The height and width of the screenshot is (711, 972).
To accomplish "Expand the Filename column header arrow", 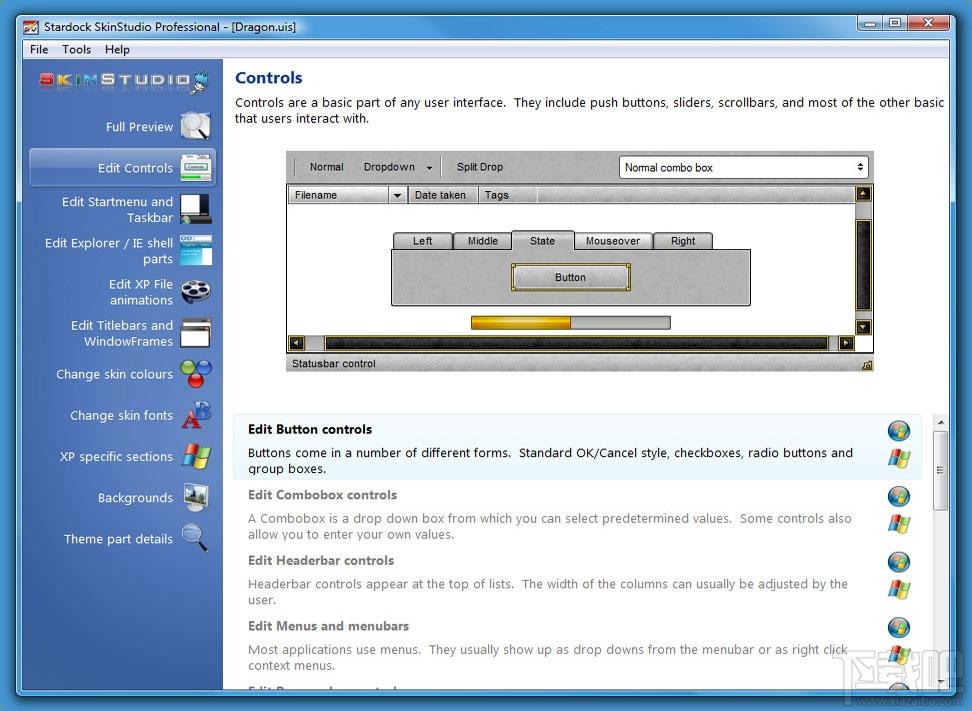I will point(397,195).
